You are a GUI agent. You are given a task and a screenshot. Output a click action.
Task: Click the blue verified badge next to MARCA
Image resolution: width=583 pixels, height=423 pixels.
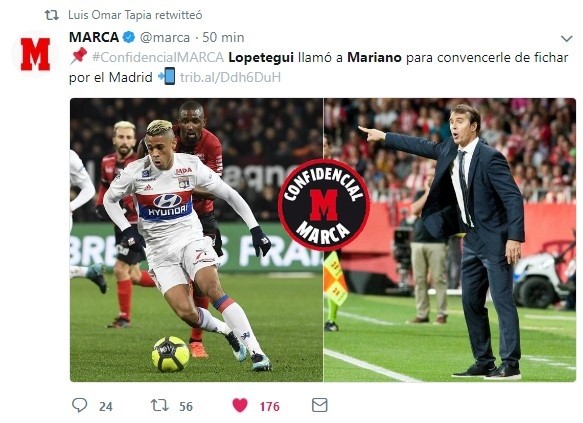click(x=129, y=37)
